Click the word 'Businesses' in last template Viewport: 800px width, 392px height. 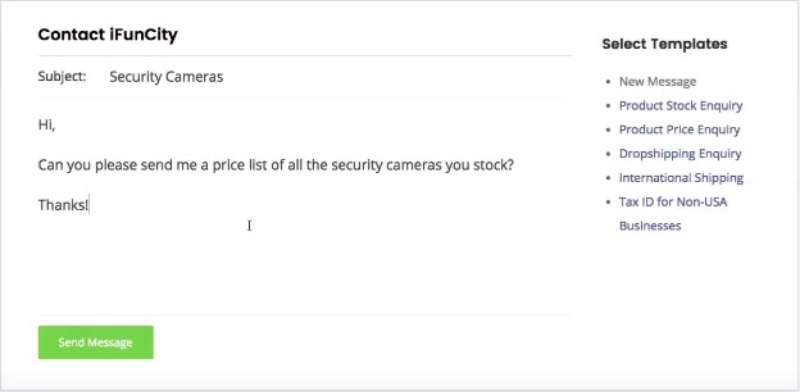(x=650, y=226)
